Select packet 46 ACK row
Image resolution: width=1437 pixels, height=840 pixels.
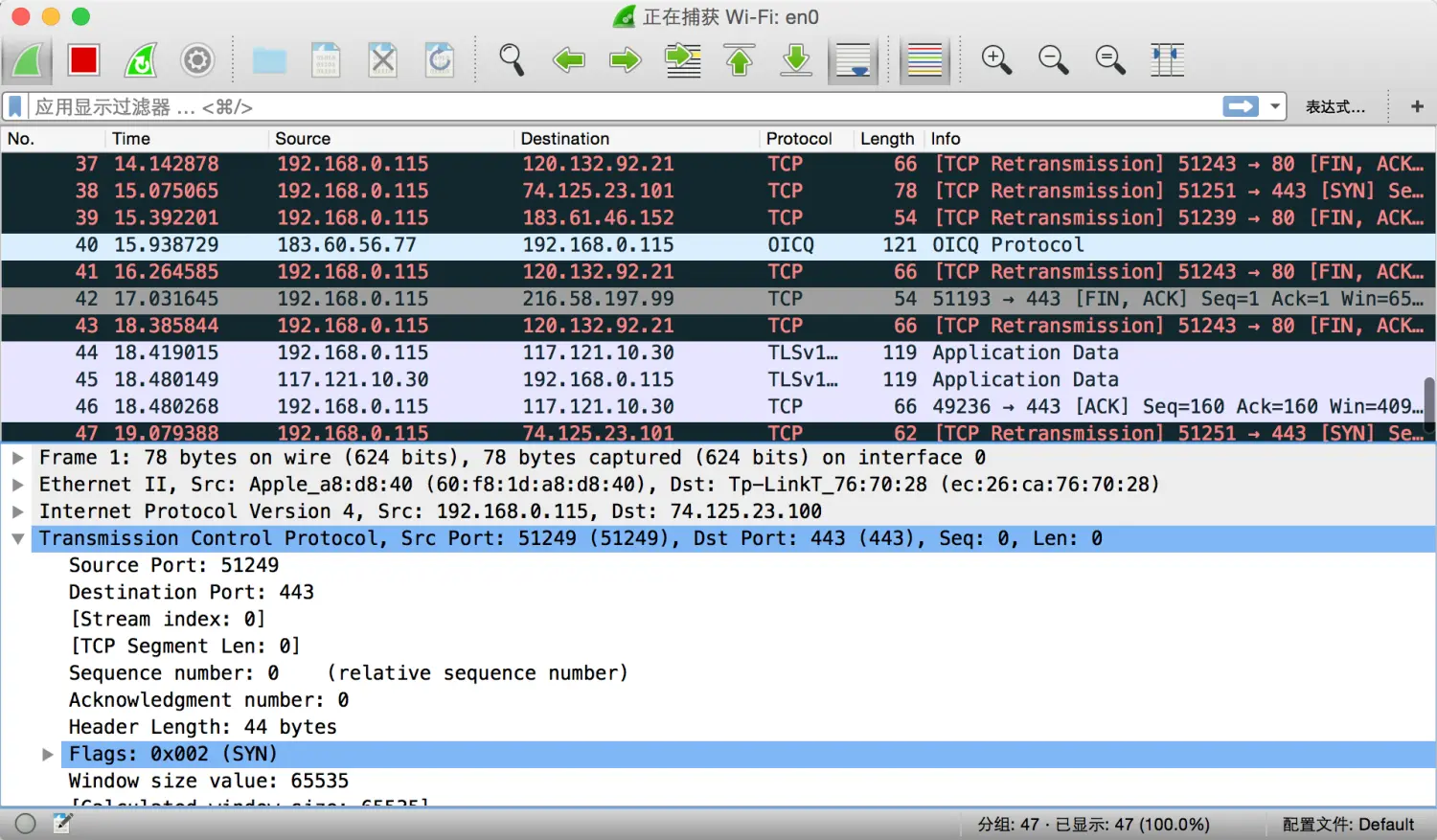(713, 406)
